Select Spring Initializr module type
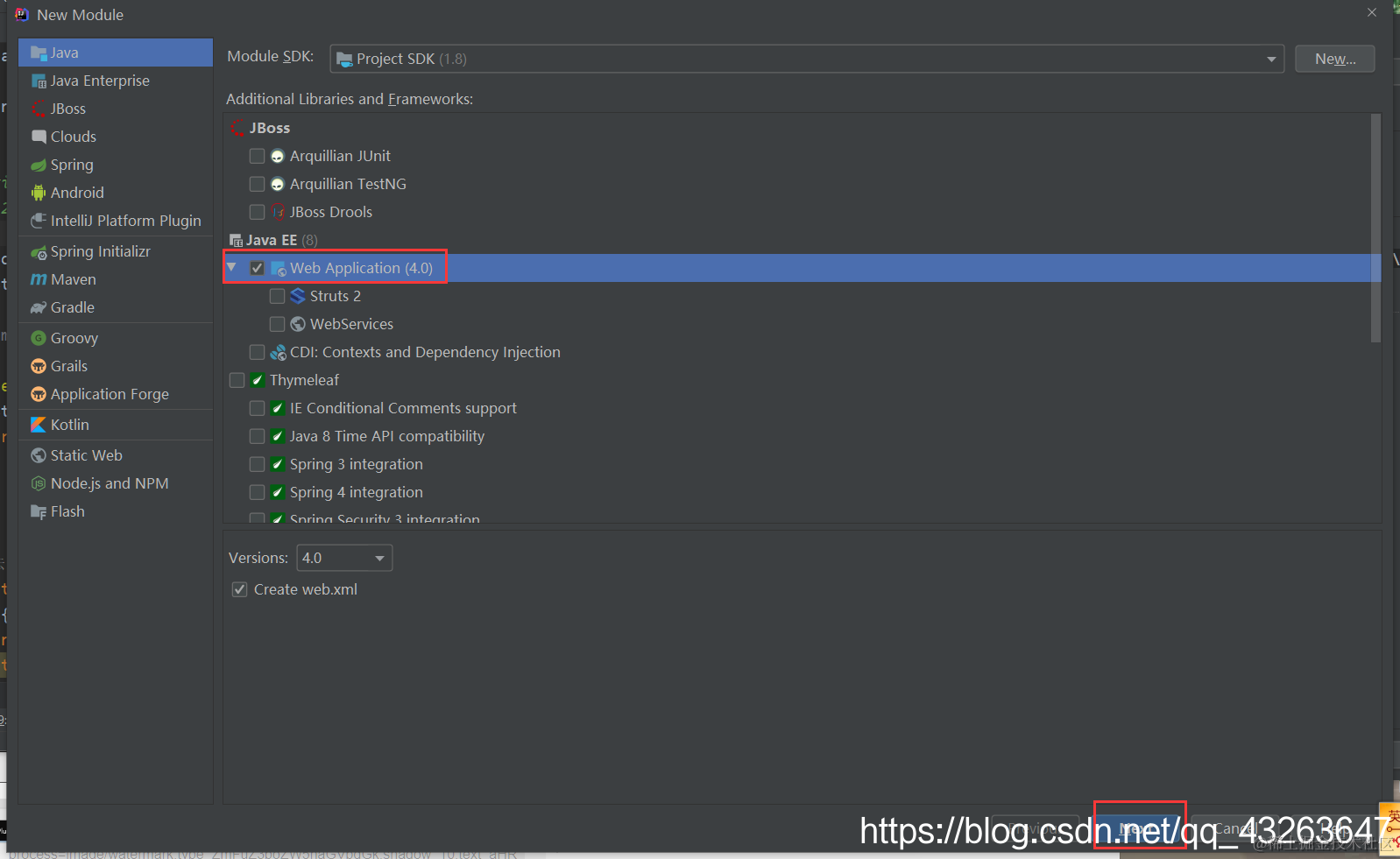1400x859 pixels. click(x=116, y=251)
